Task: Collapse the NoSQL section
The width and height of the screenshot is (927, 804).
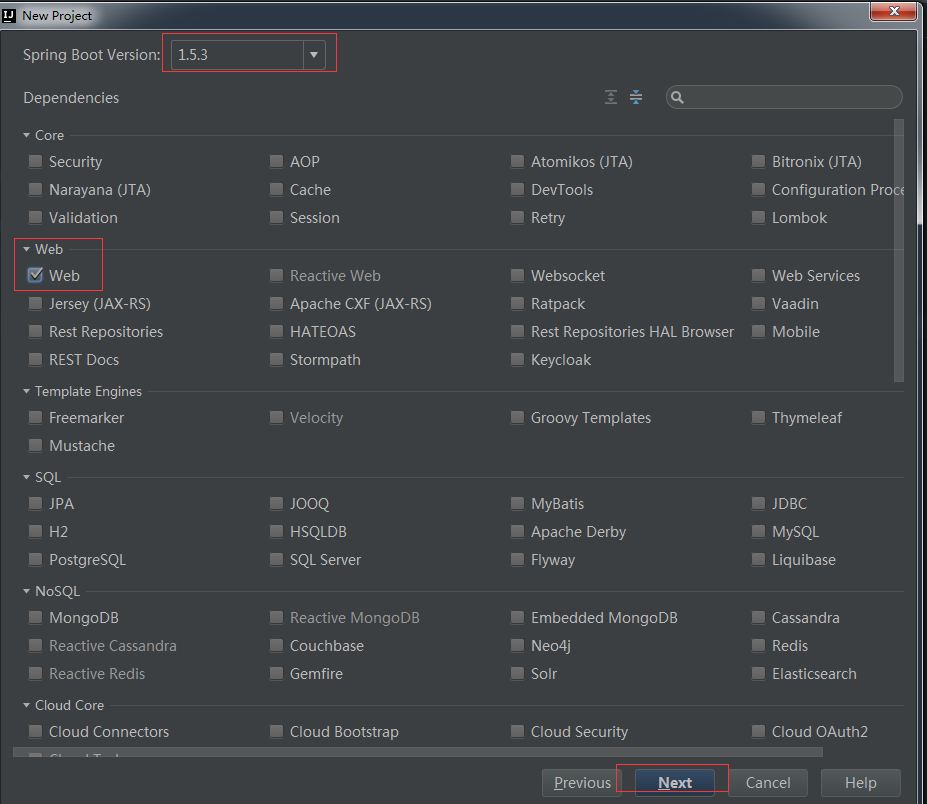Action: point(27,591)
